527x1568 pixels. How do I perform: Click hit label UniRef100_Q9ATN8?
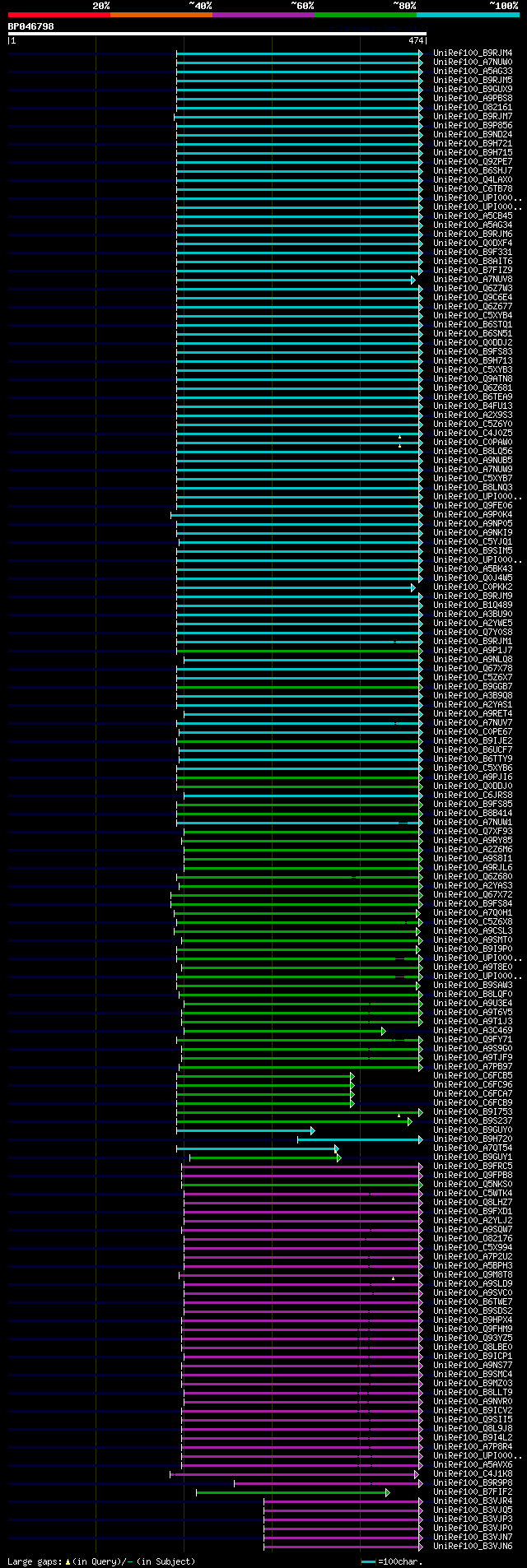[x=473, y=379]
